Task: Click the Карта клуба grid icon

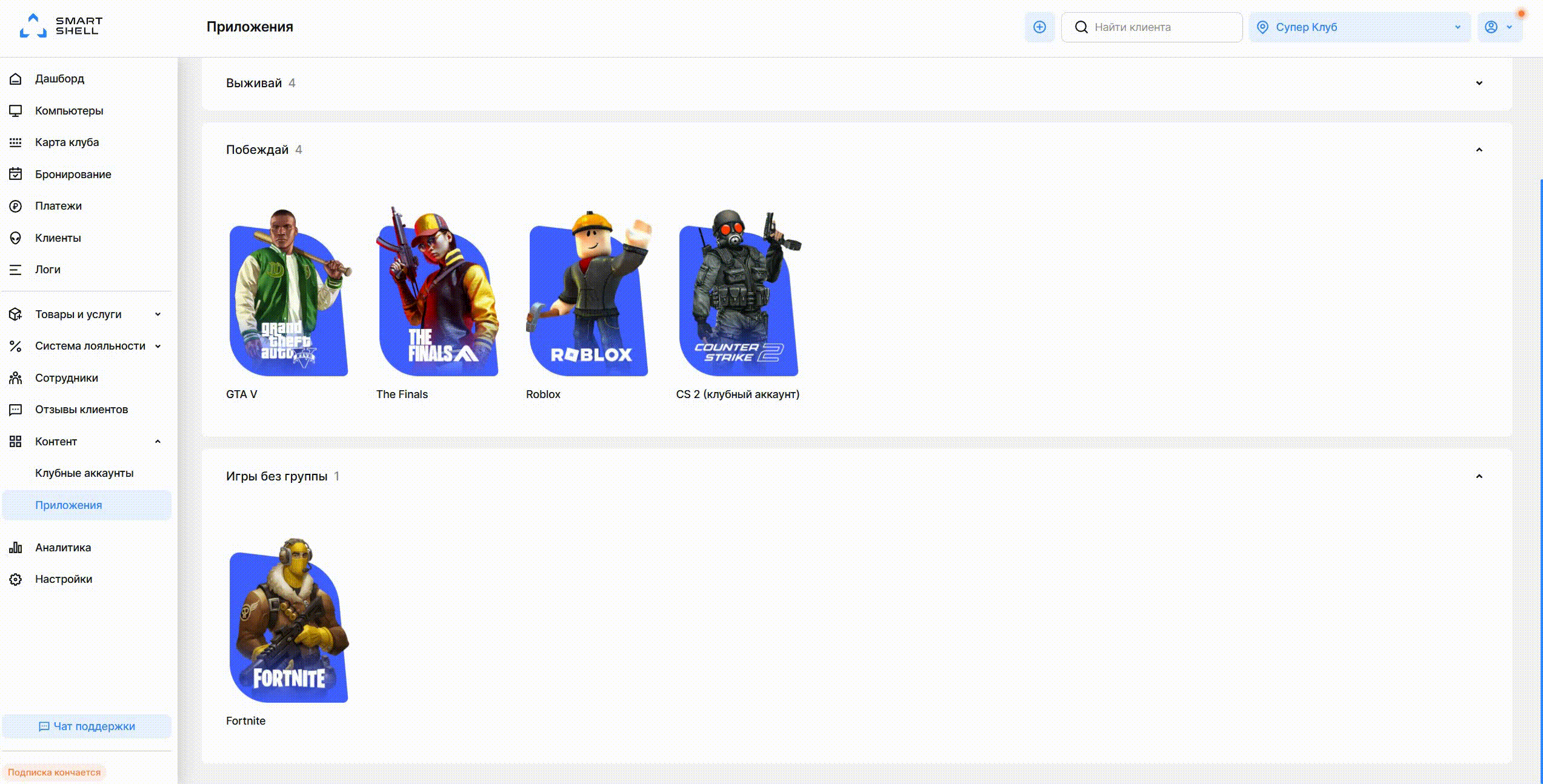Action: [x=16, y=142]
